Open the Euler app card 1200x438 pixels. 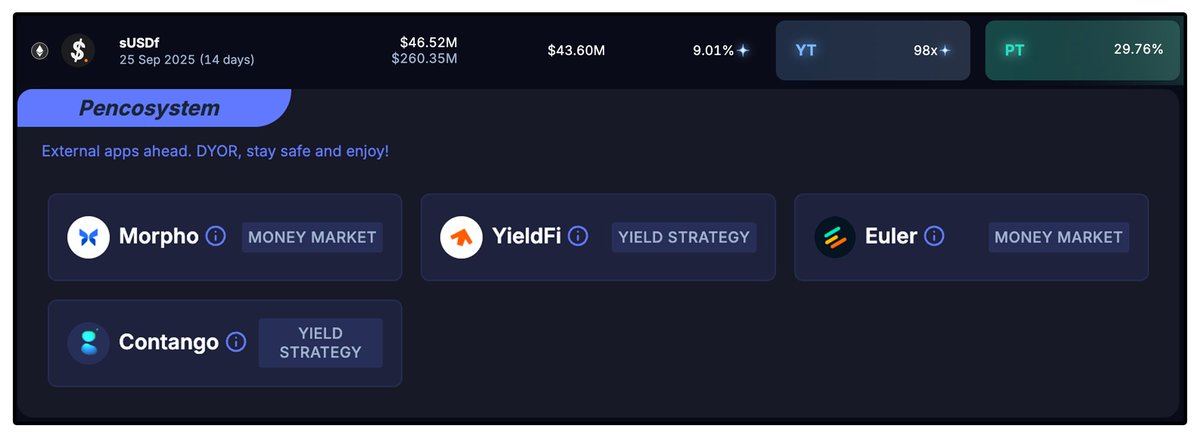971,237
